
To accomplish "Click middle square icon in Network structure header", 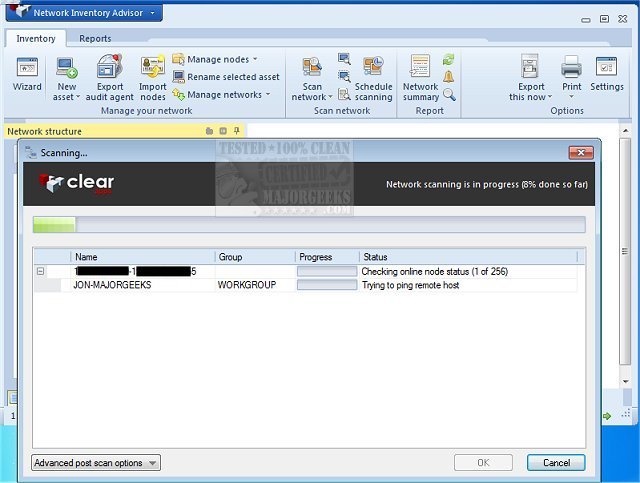I will point(223,131).
